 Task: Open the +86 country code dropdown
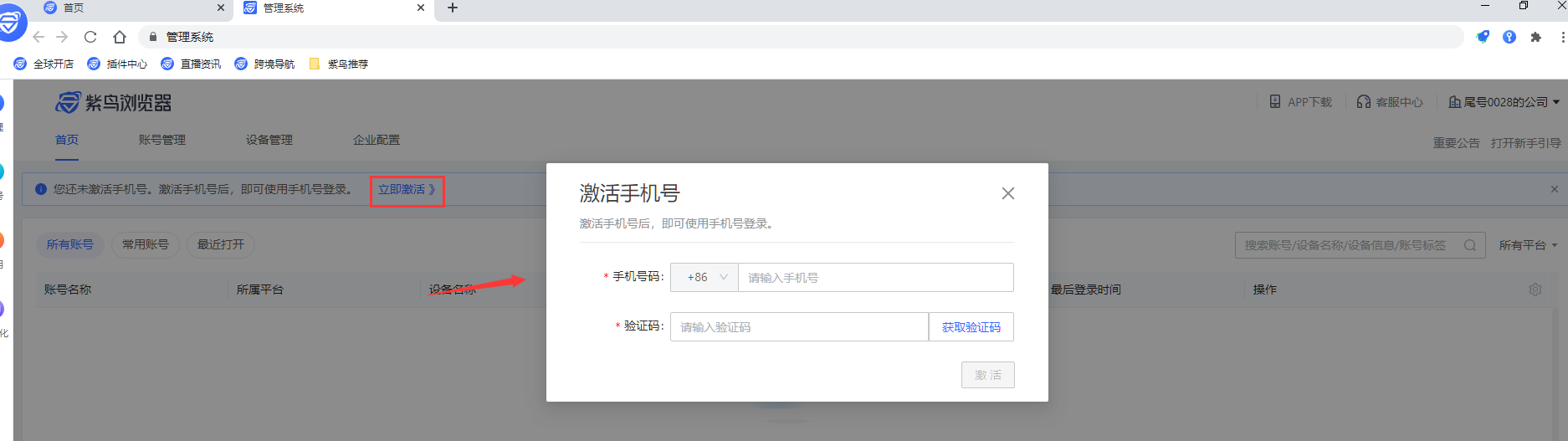coord(705,277)
